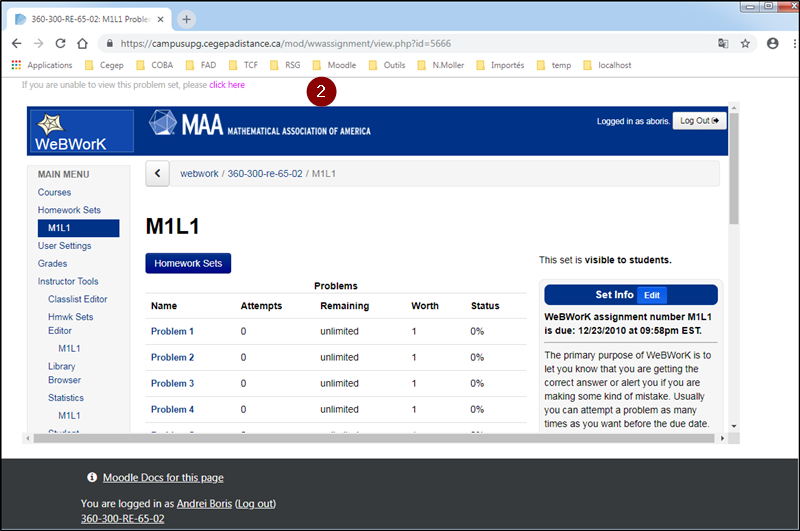This screenshot has height=531, width=800.
Task: Select Classlist Editor in main menu
Action: [77, 299]
